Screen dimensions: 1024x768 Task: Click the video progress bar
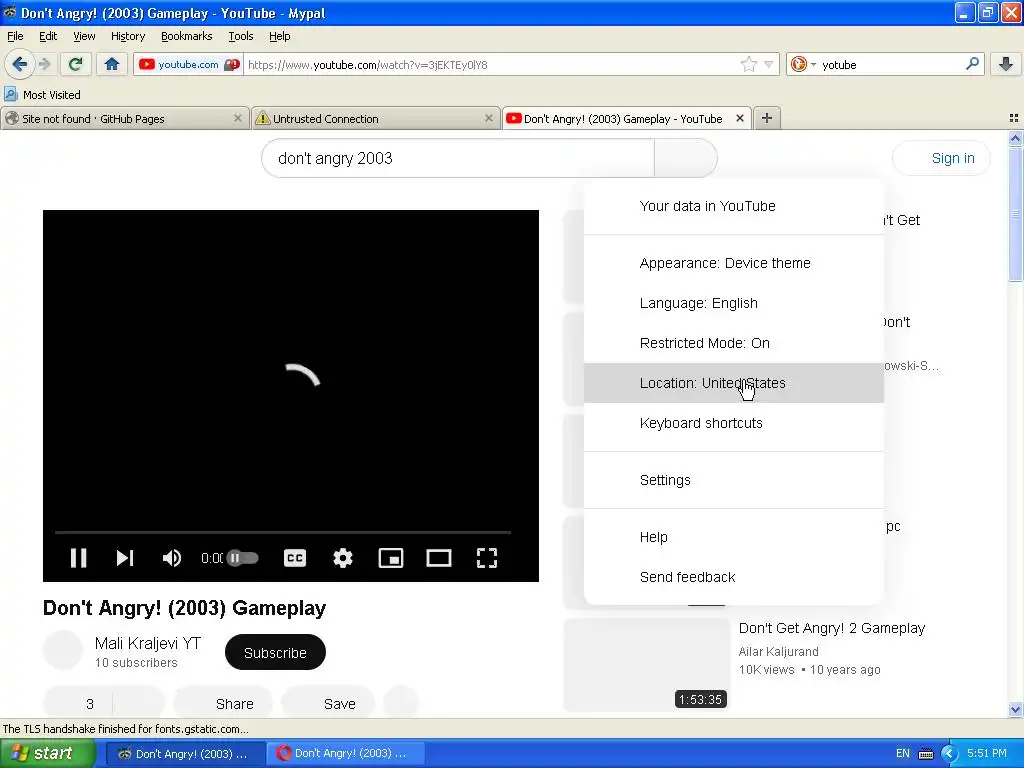[283, 533]
